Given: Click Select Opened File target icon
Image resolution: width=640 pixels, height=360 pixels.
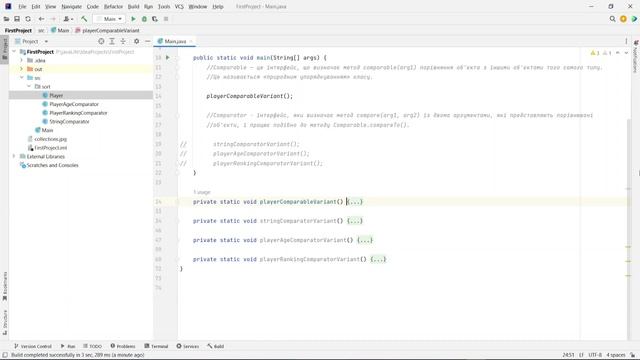Looking at the screenshot, I should coord(101,41).
